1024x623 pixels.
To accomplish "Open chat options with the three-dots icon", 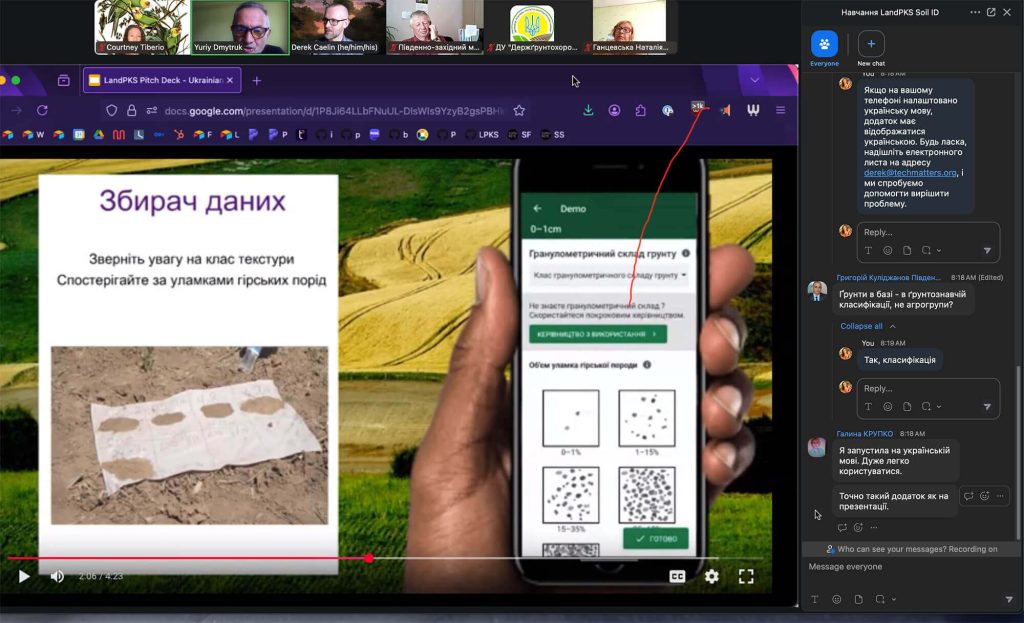I will pyautogui.click(x=975, y=12).
